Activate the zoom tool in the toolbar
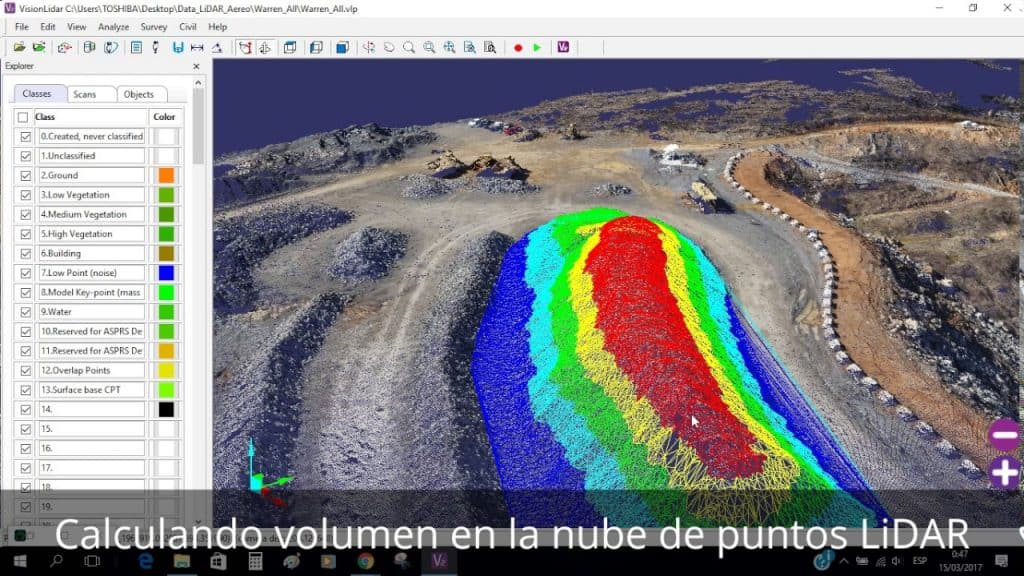The image size is (1024, 576). [407, 46]
